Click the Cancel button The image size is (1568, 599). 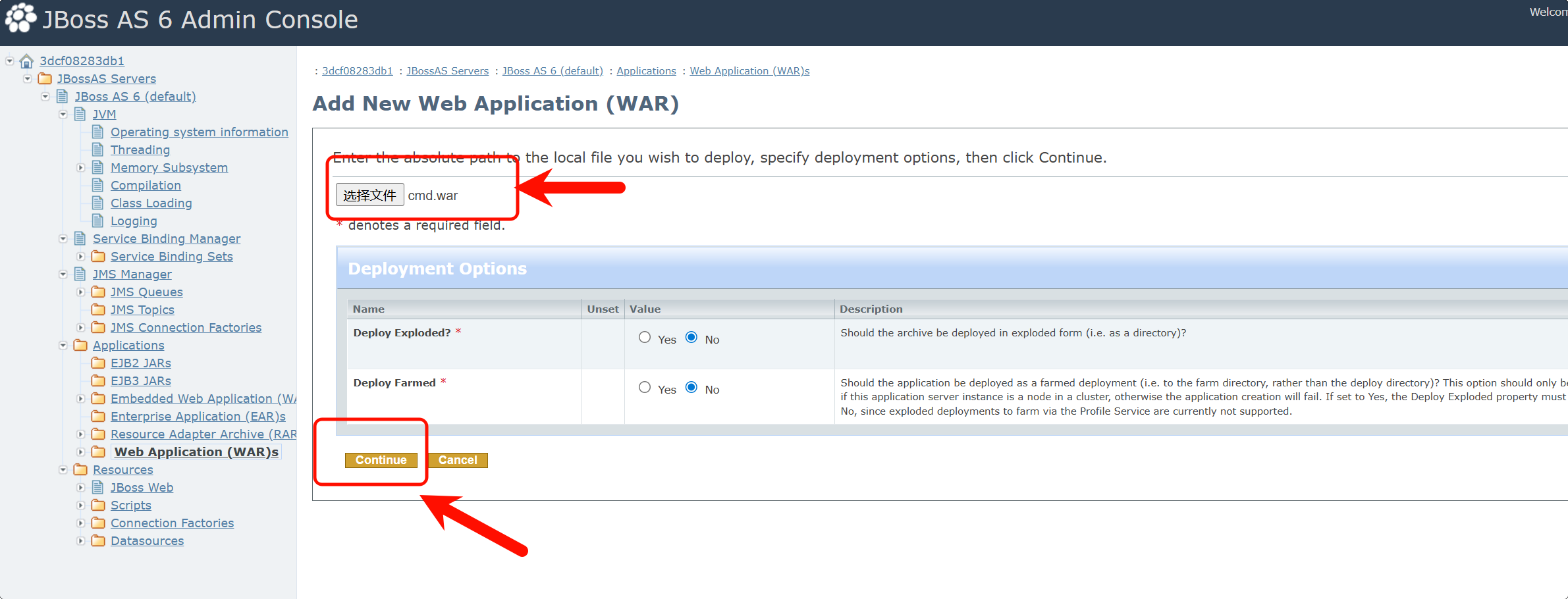coord(458,460)
